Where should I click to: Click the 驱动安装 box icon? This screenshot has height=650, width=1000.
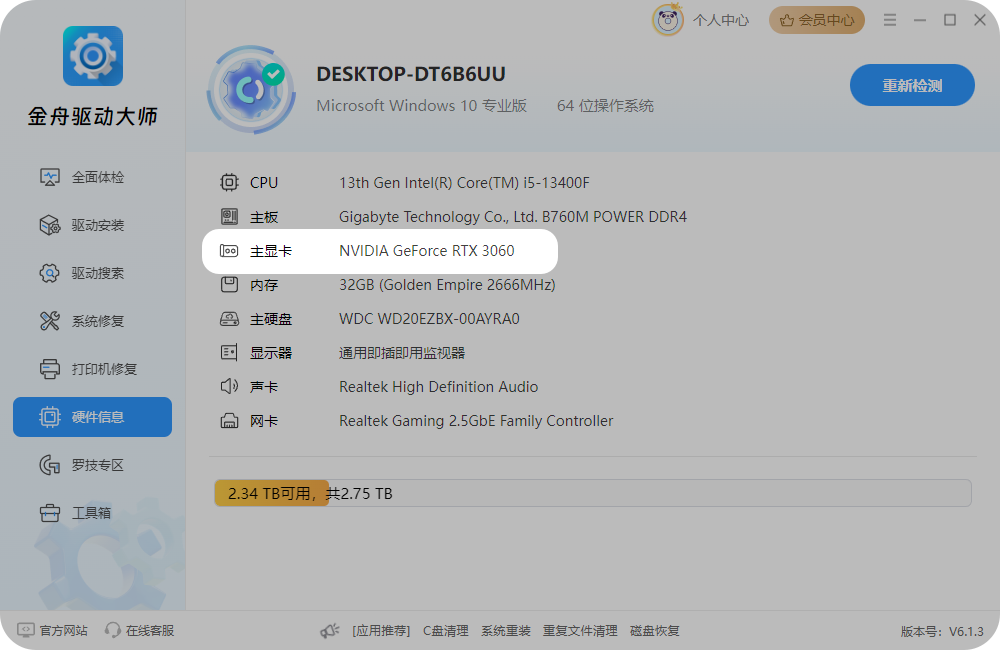(50, 225)
